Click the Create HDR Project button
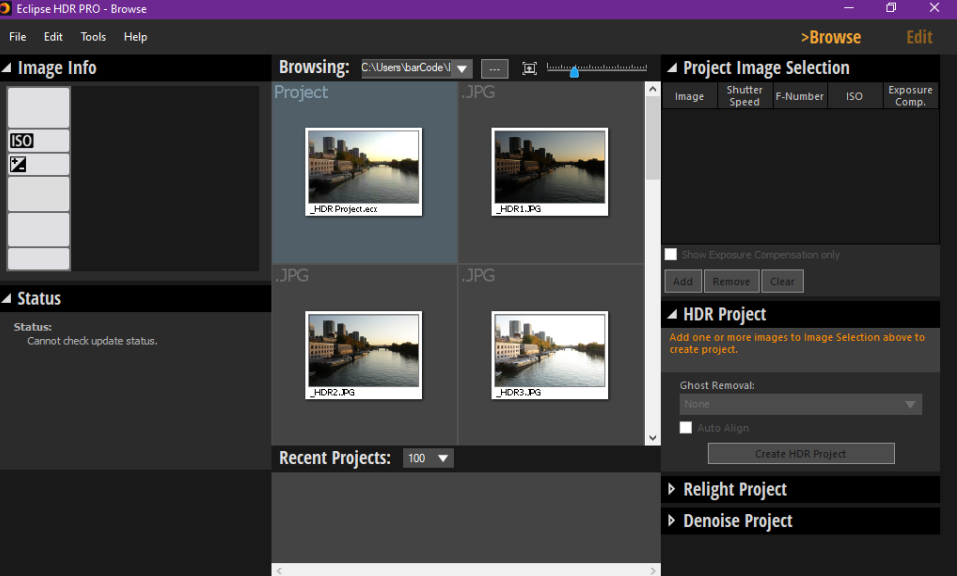 pyautogui.click(x=801, y=453)
